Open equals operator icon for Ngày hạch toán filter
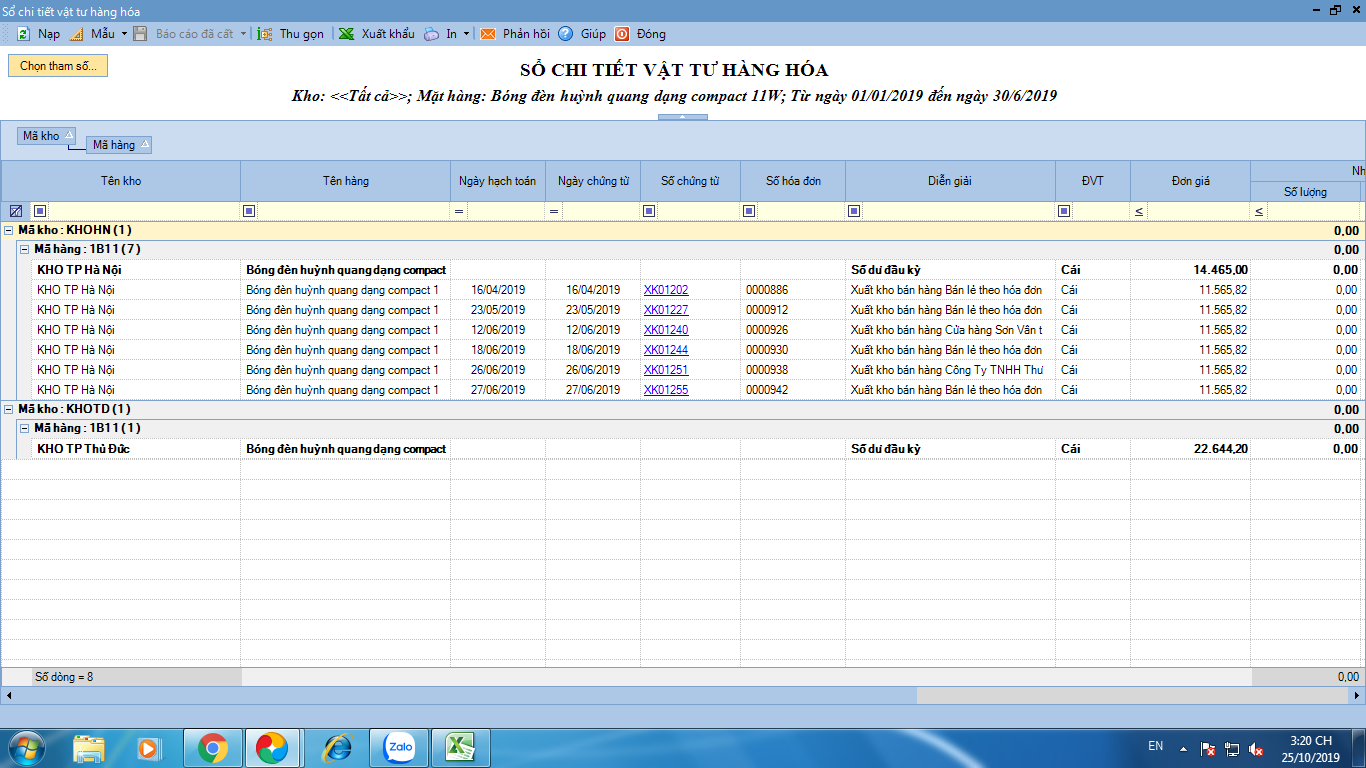 459,211
